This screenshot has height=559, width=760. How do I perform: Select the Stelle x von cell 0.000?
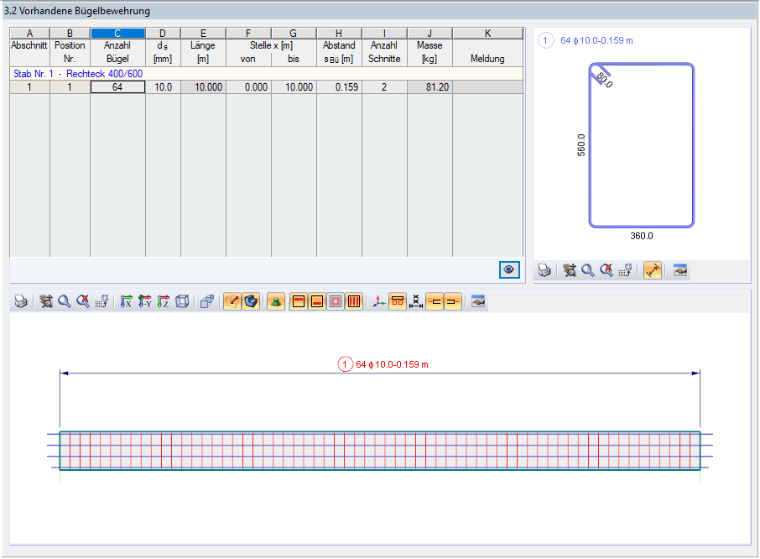pyautogui.click(x=249, y=87)
